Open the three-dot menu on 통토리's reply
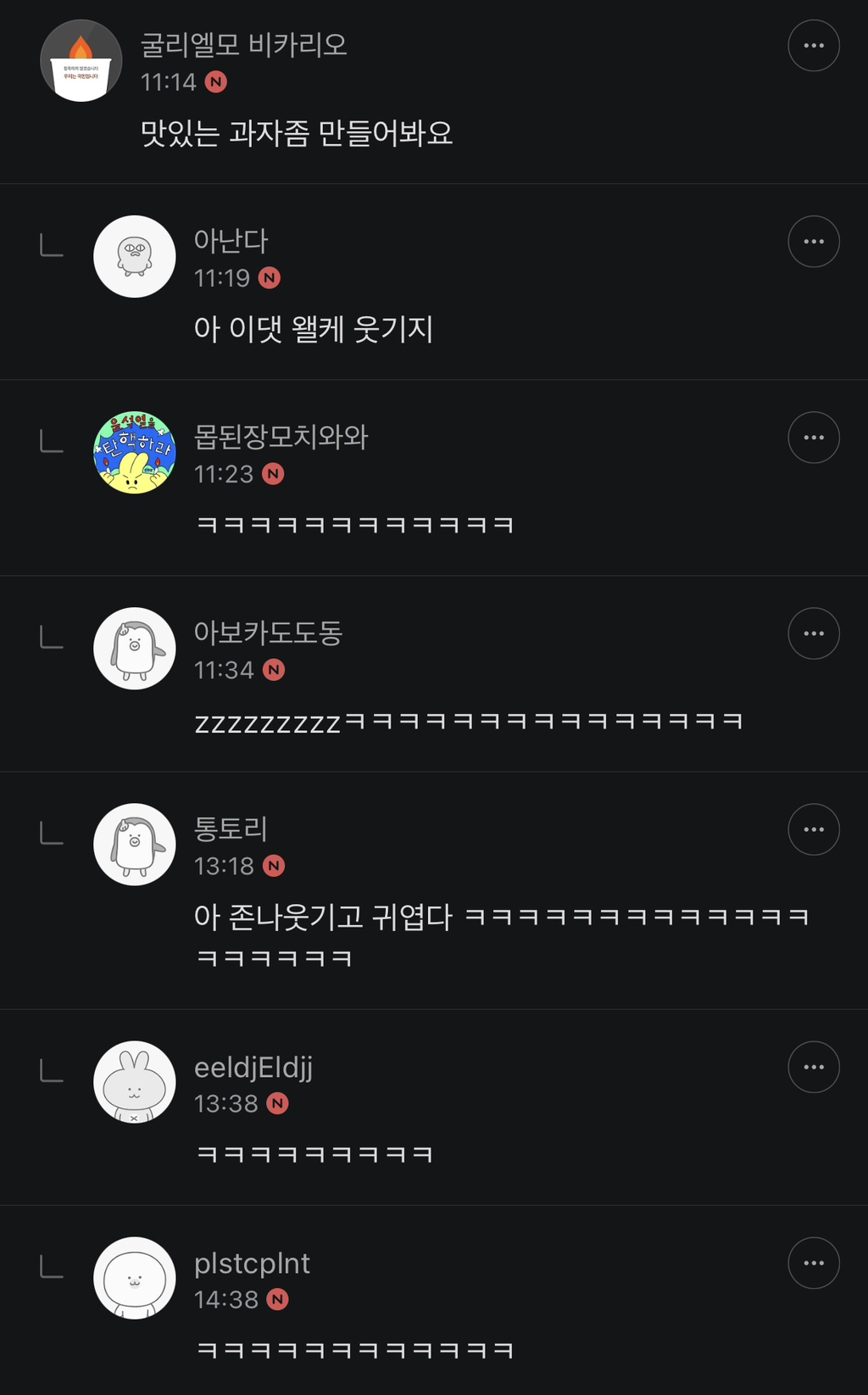The height and width of the screenshot is (1395, 868). coord(813,829)
